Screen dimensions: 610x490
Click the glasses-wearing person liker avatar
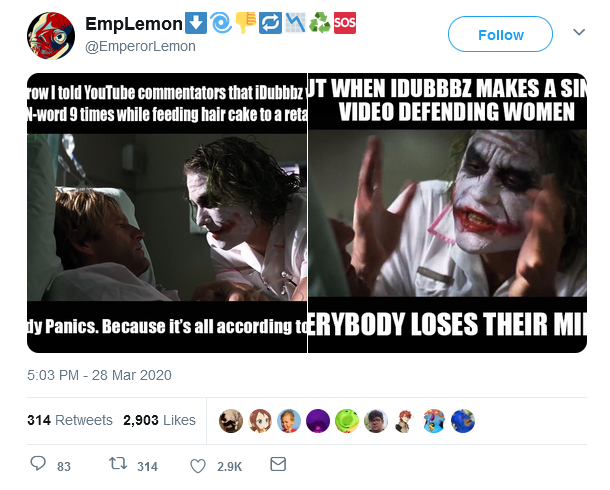tap(375, 421)
